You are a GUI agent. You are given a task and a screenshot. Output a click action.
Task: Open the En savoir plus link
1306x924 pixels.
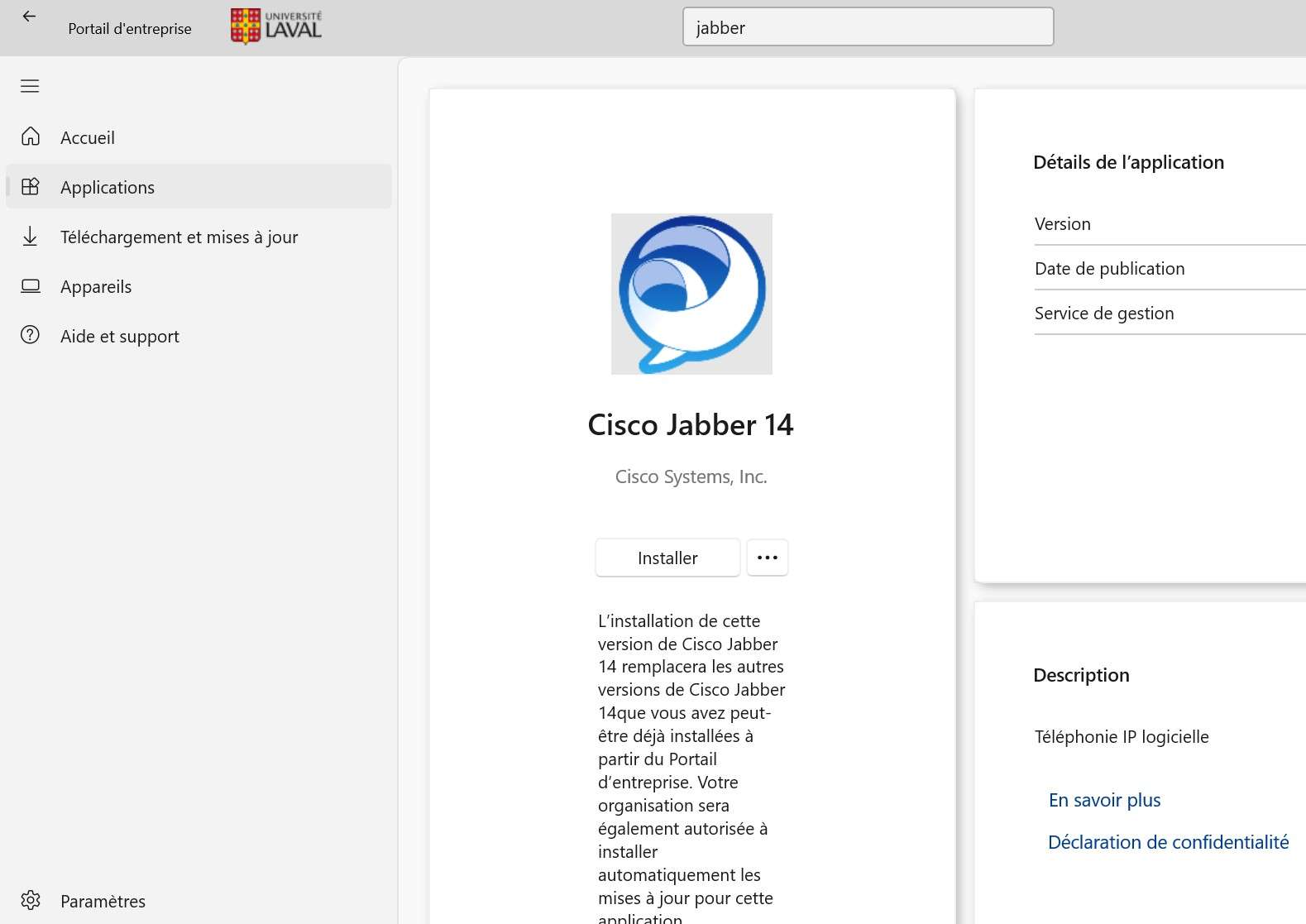pos(1104,800)
